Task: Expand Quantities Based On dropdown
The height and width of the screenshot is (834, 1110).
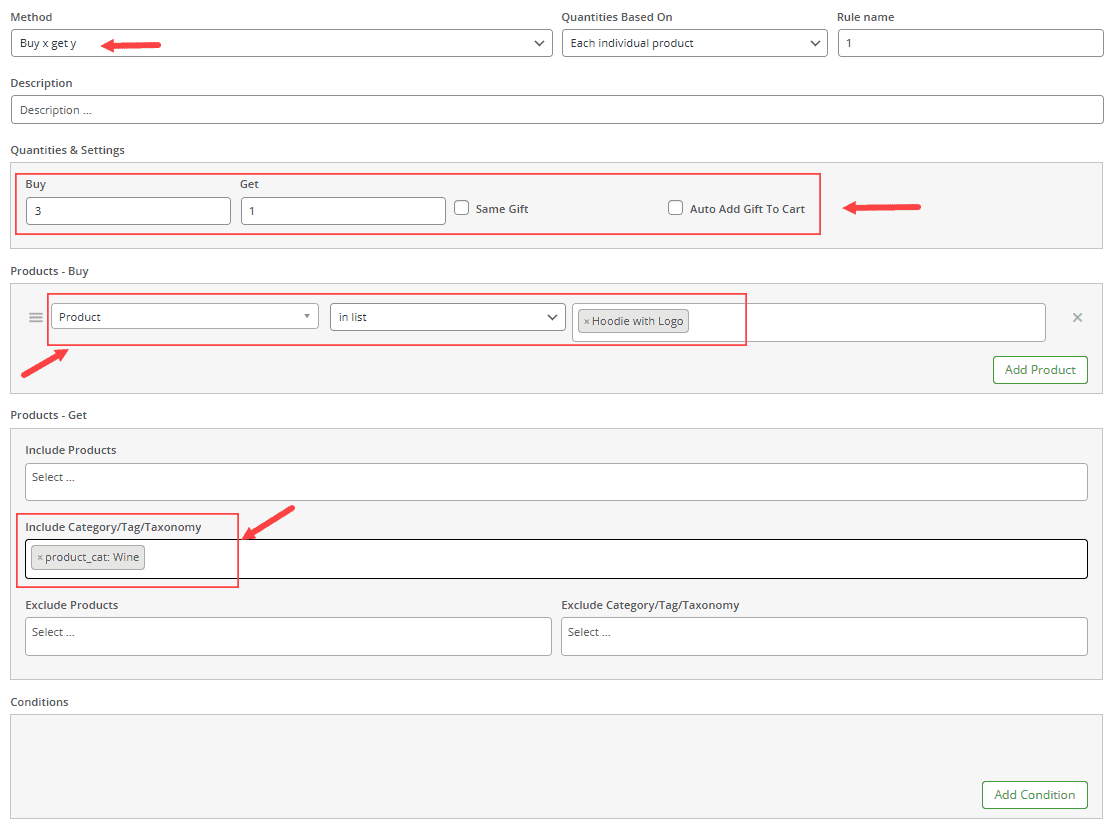Action: point(694,43)
